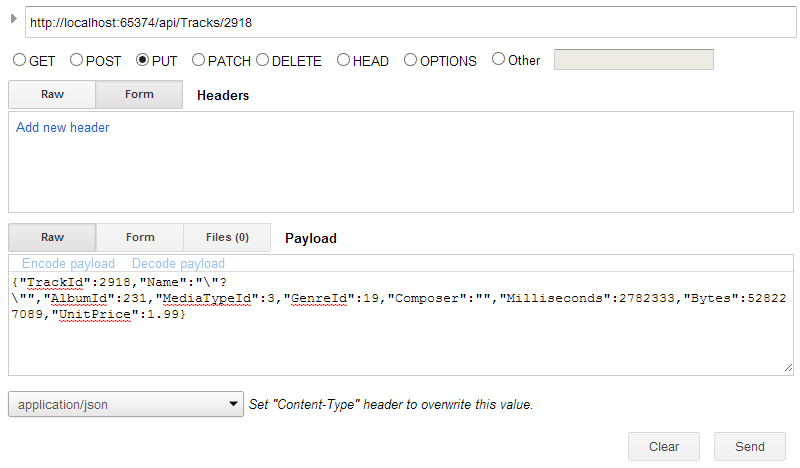
Task: Click the custom method text field
Action: tap(634, 60)
